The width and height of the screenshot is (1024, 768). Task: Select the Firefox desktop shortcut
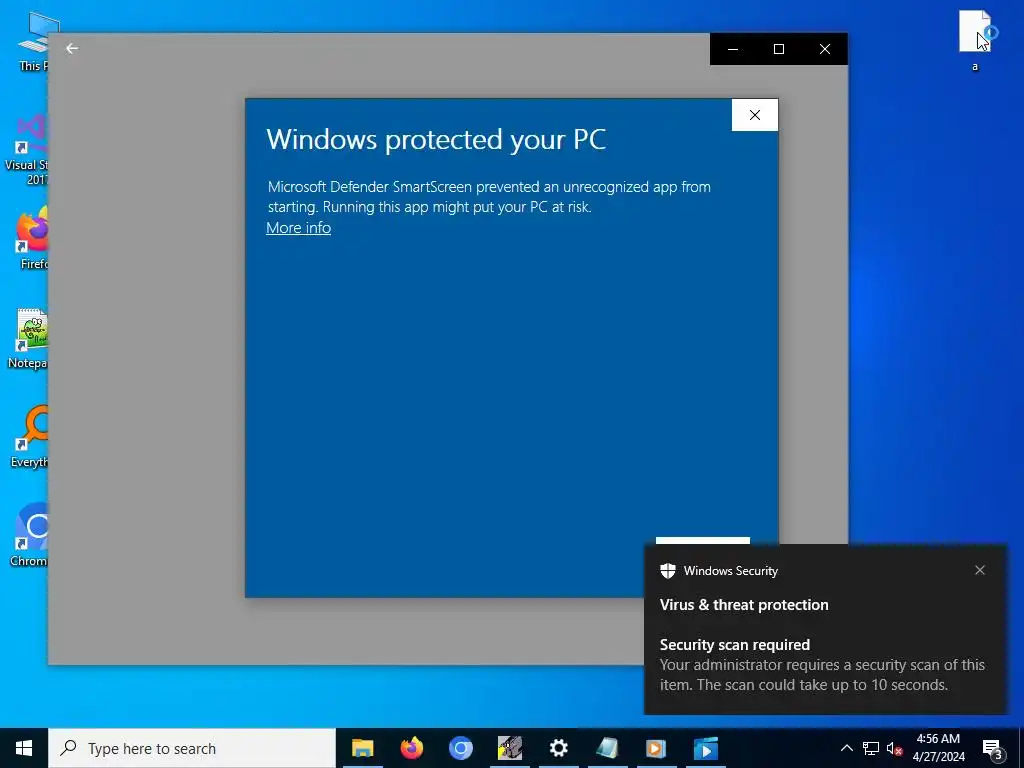pyautogui.click(x=33, y=238)
